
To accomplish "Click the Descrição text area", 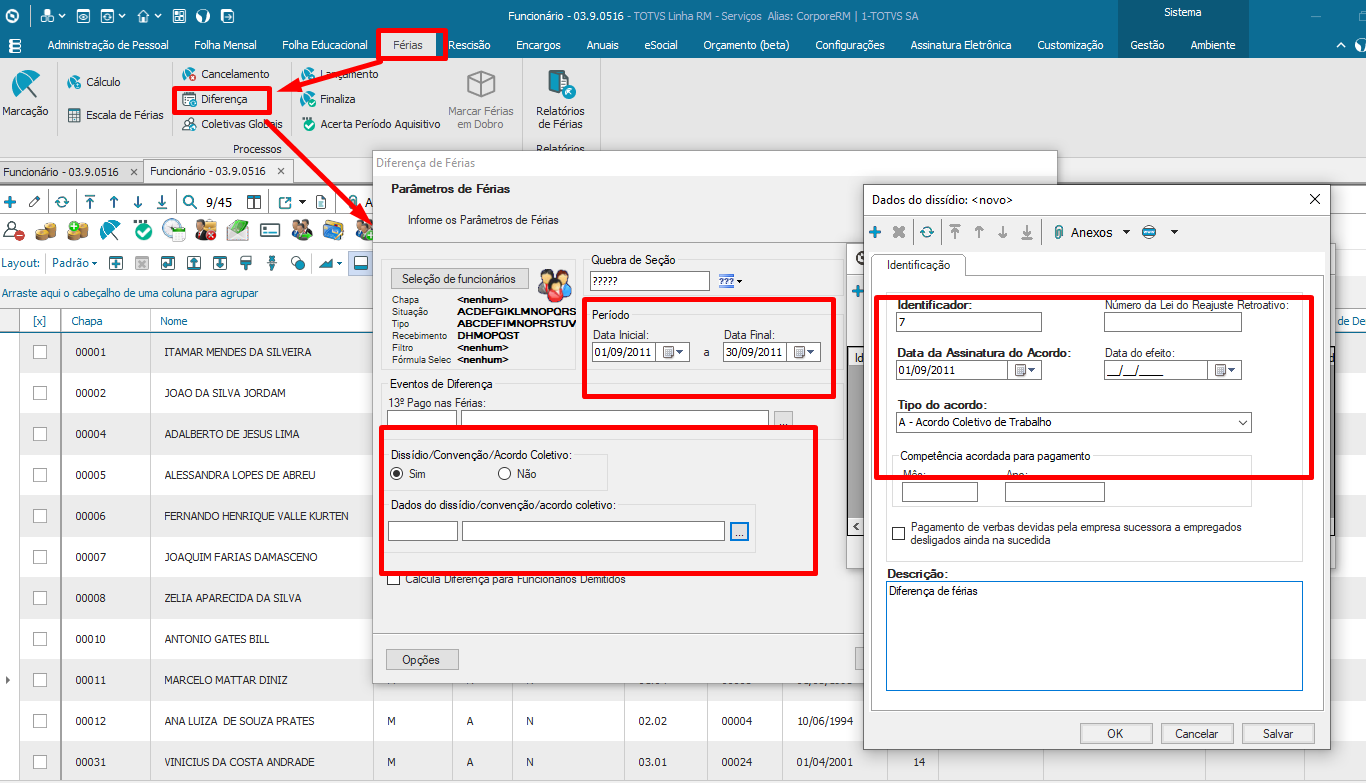I will coord(1094,636).
